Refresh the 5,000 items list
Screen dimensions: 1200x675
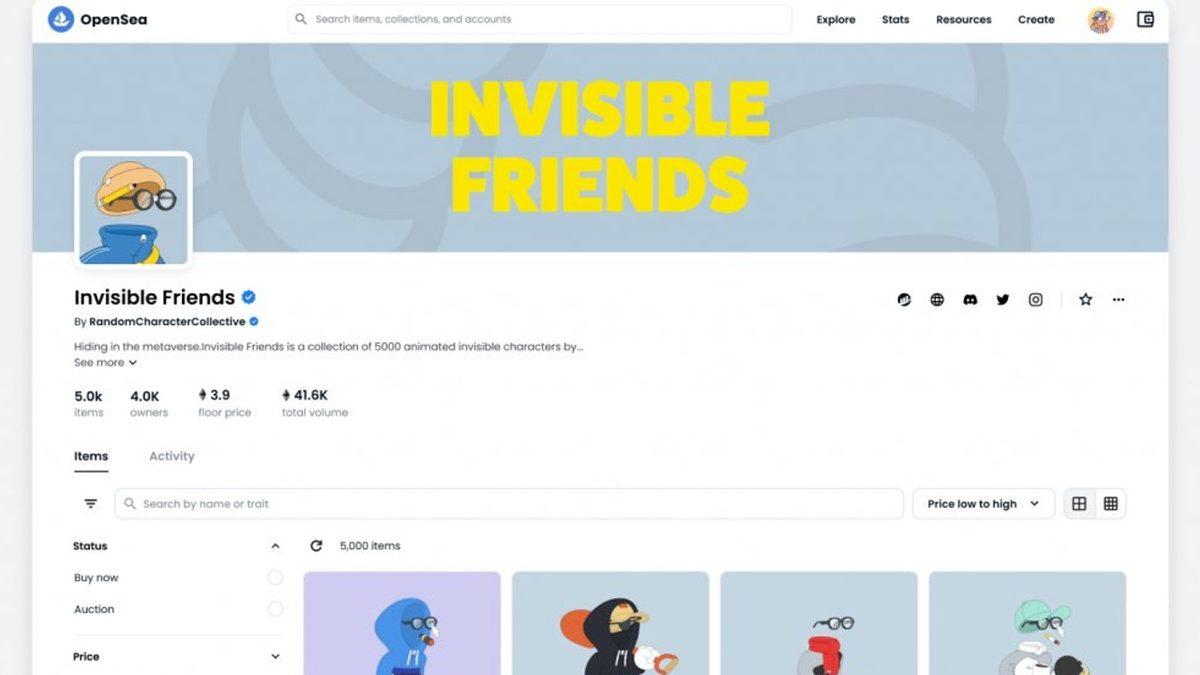pyautogui.click(x=316, y=546)
